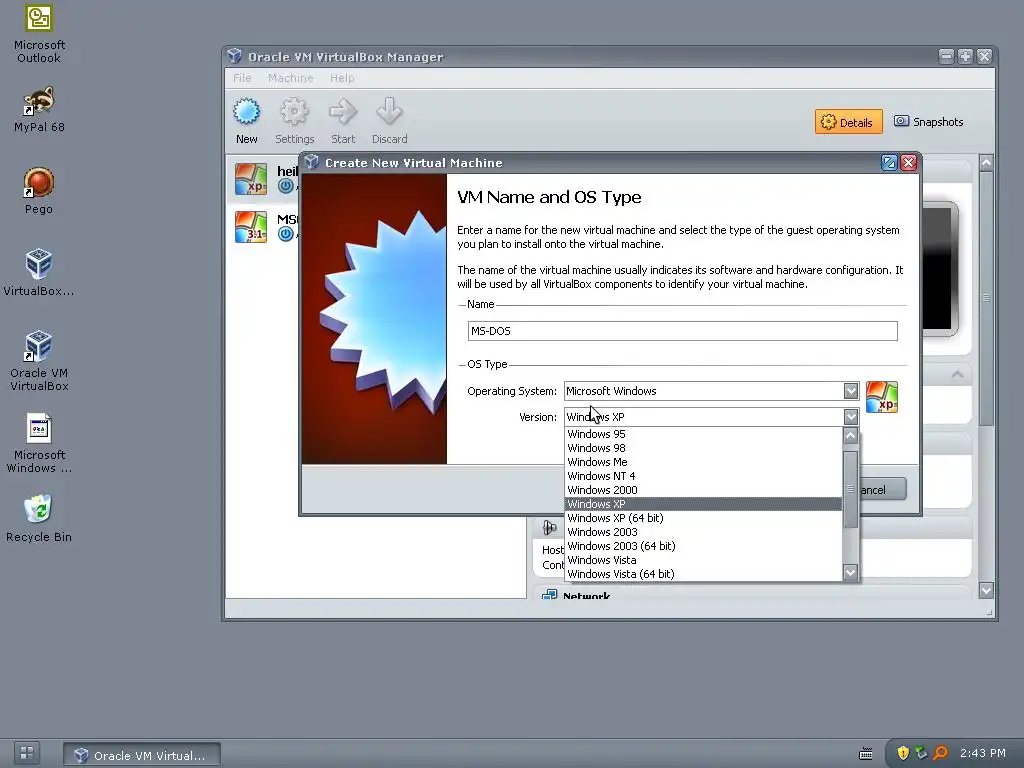The width and height of the screenshot is (1024, 768).
Task: Minimize the VirtualBox Manager window
Action: [x=946, y=56]
